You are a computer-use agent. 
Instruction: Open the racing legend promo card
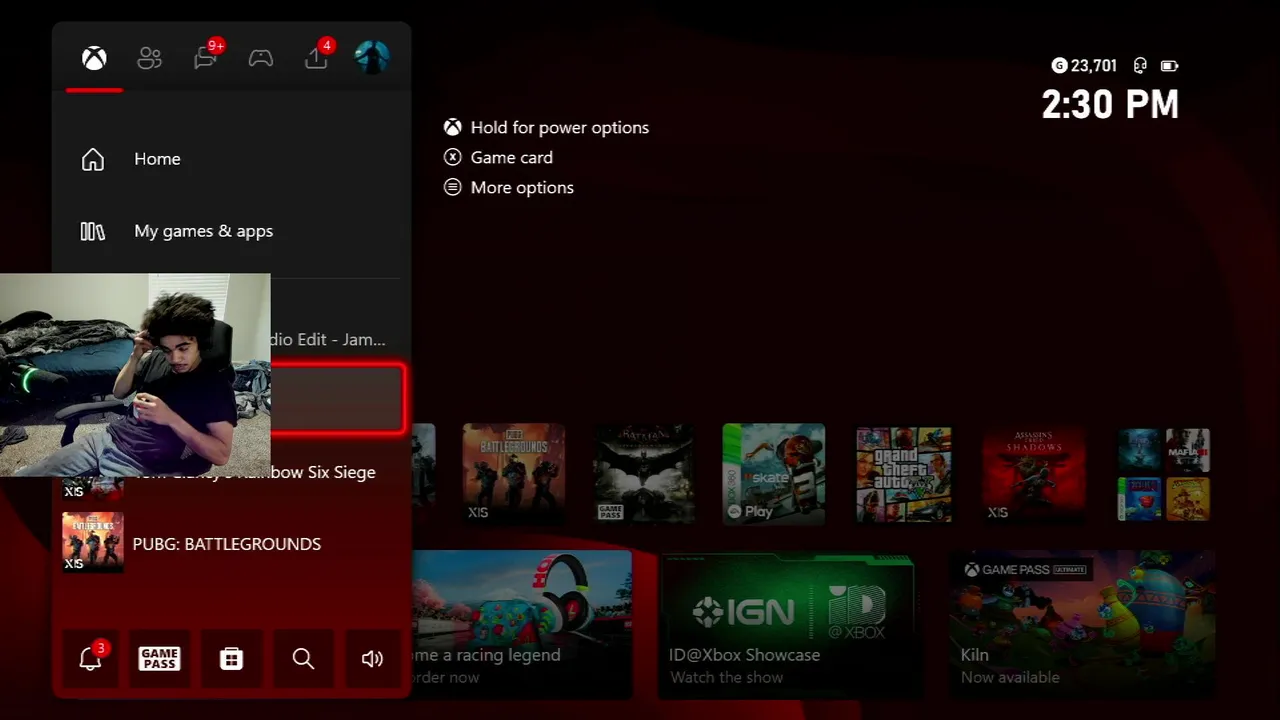point(521,624)
